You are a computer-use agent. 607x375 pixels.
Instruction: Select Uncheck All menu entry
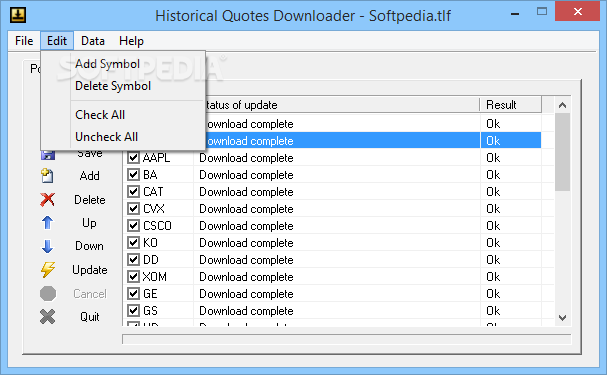coord(123,137)
